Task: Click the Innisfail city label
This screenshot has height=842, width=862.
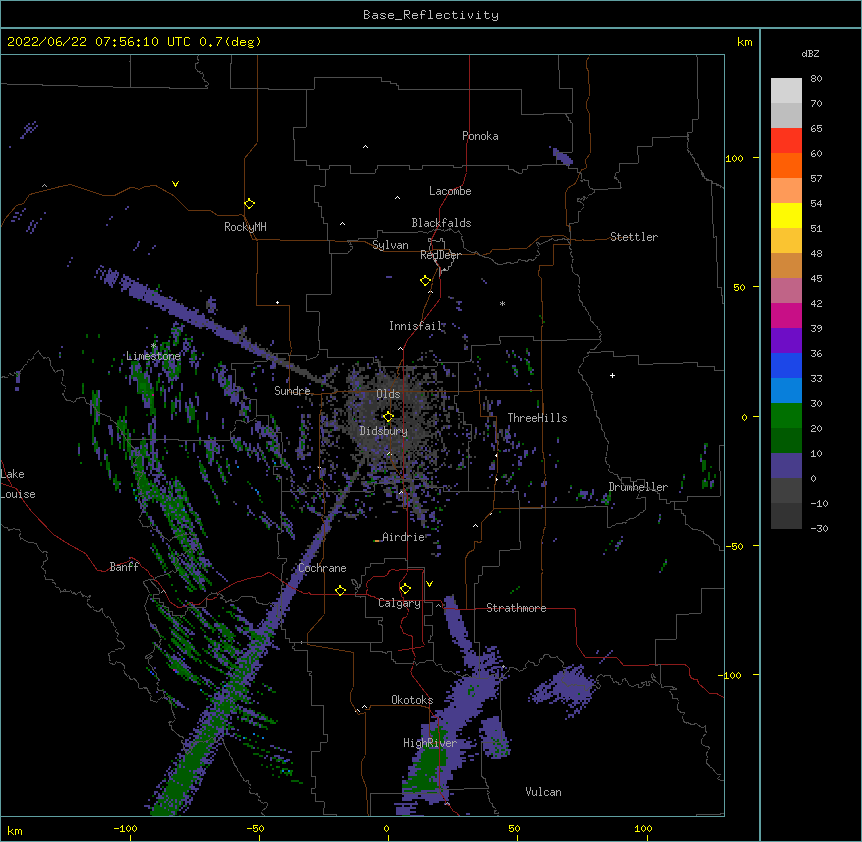Action: [x=415, y=326]
